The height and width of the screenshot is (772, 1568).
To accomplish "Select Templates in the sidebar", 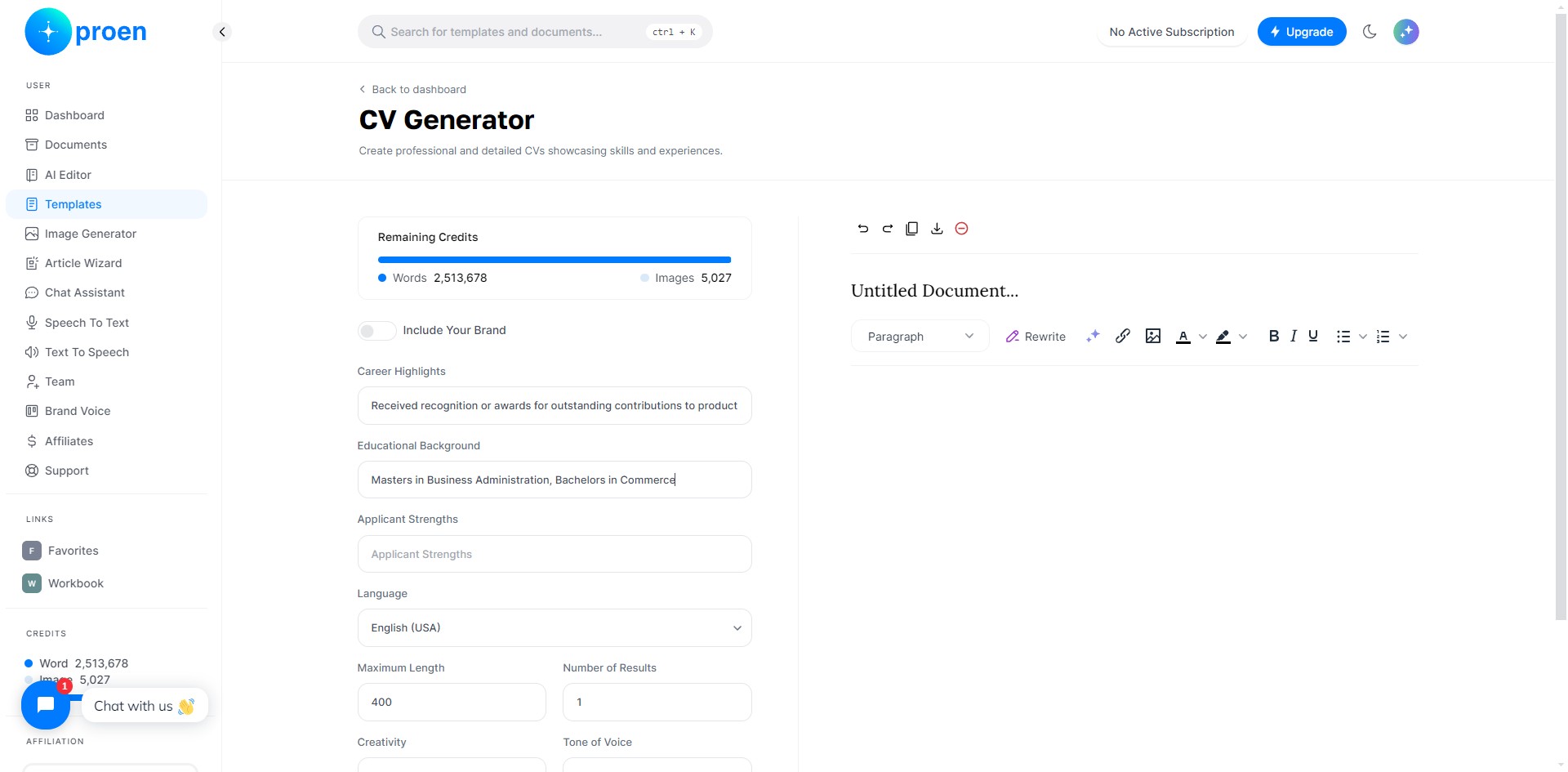I will [107, 204].
